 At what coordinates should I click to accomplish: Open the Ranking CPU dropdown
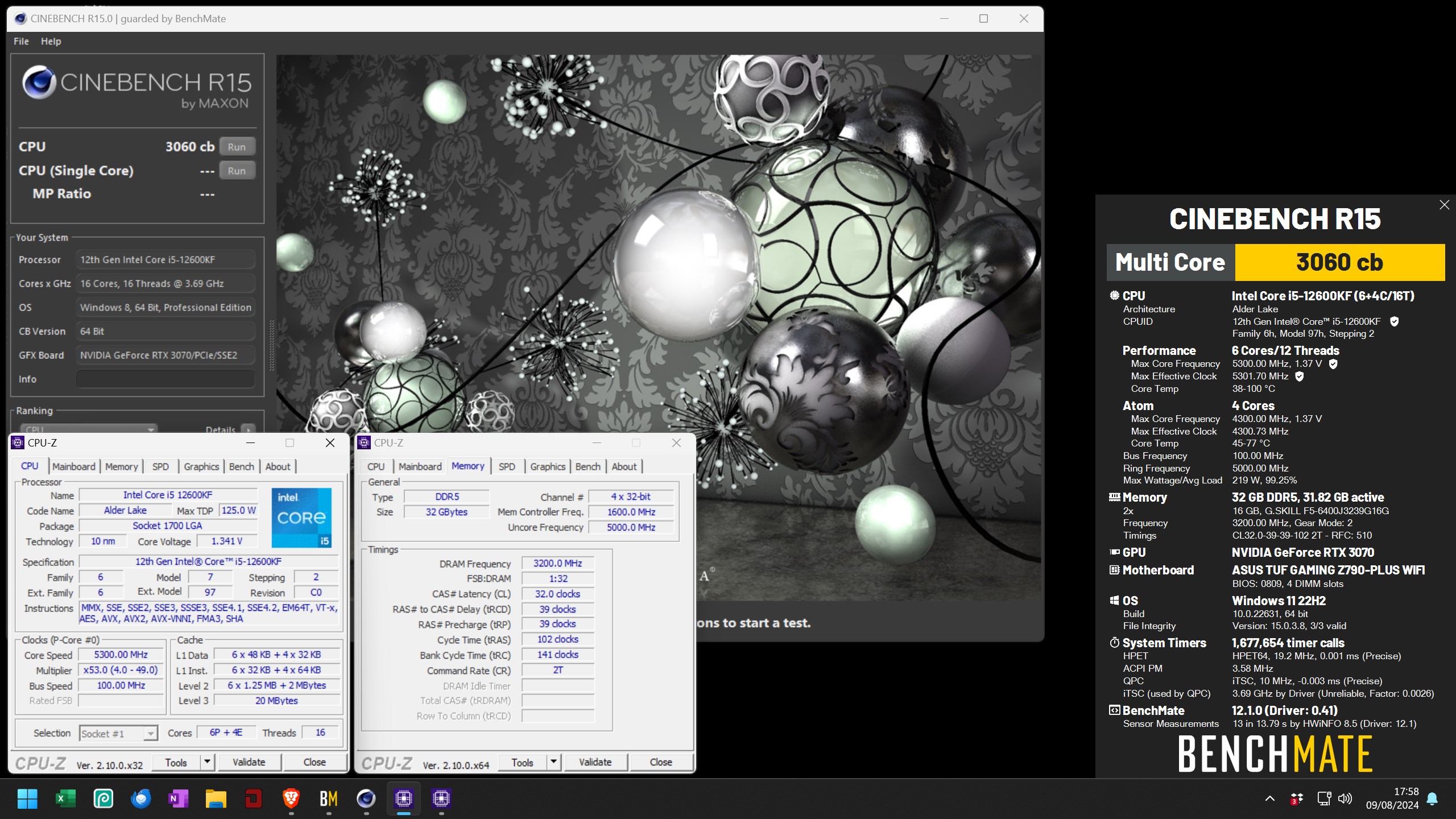(x=89, y=429)
